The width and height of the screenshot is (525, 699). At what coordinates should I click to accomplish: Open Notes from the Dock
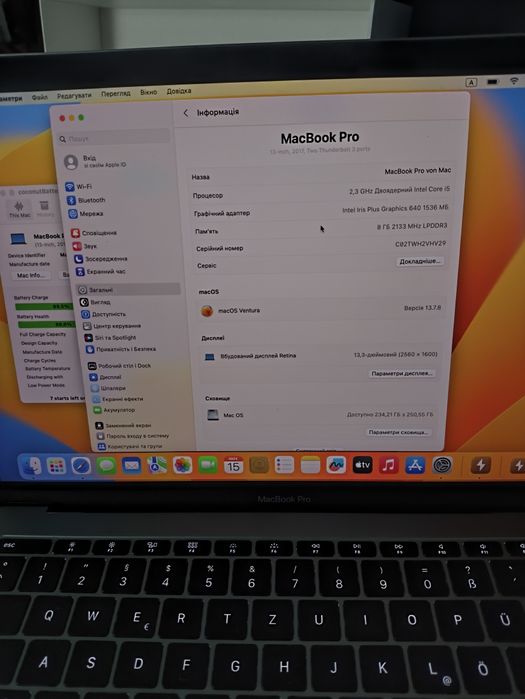click(310, 465)
